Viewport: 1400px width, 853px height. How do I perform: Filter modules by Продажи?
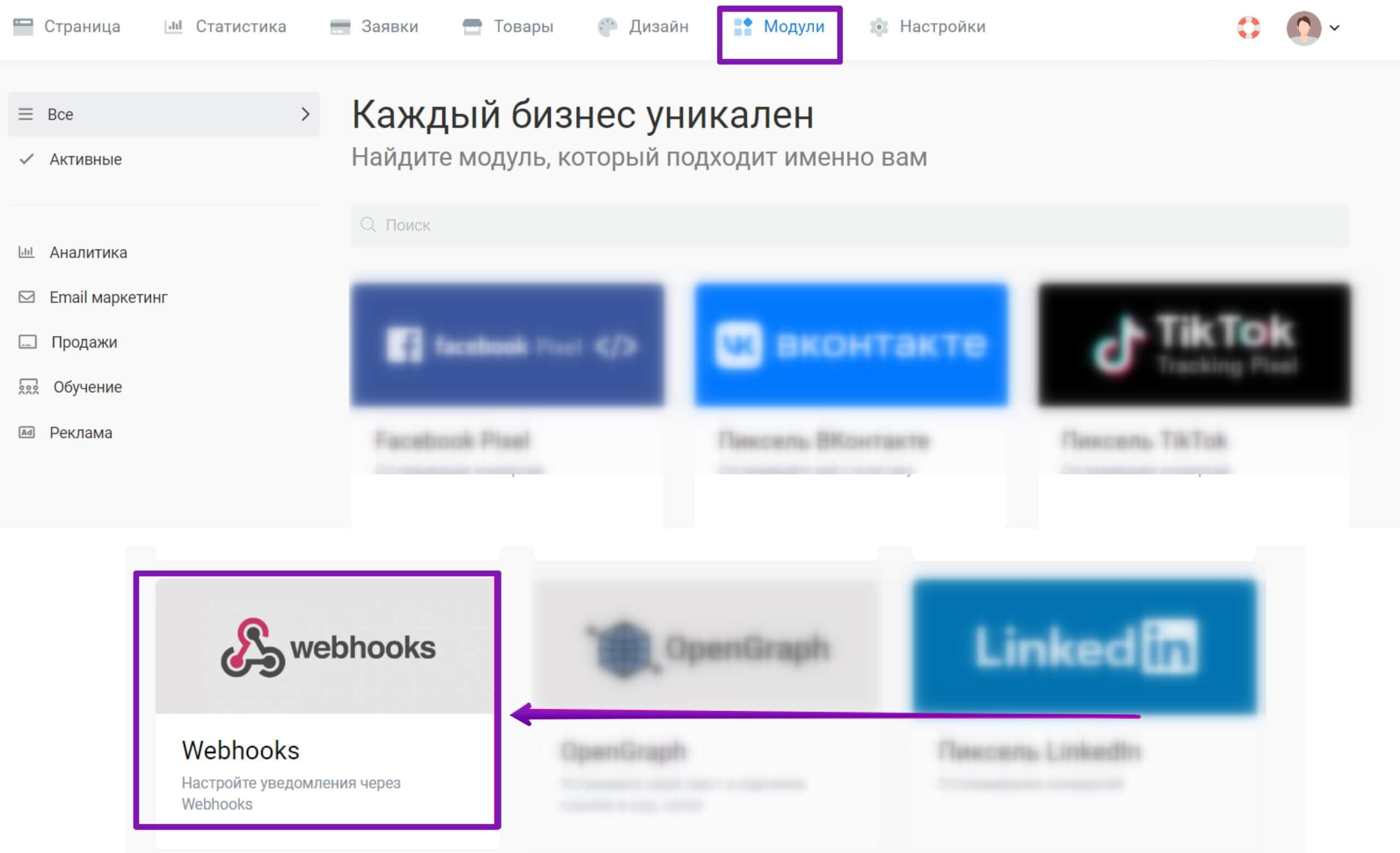point(84,342)
